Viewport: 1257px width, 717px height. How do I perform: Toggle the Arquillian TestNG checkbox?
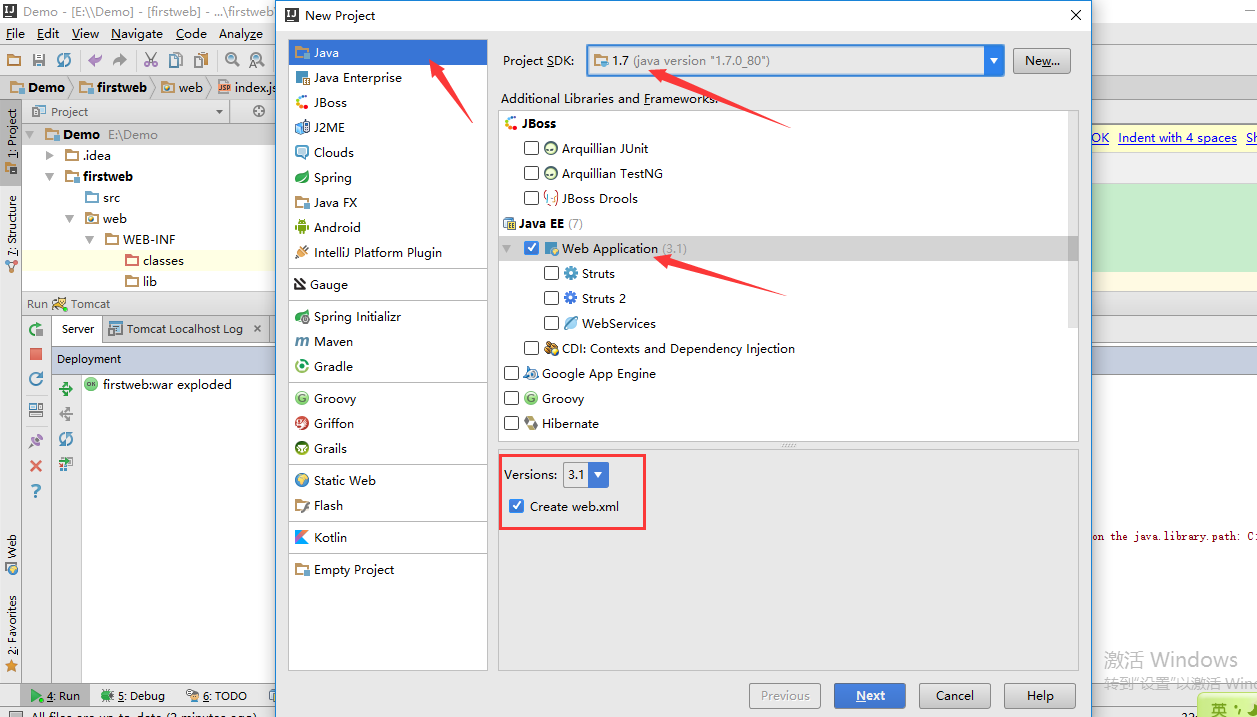point(531,173)
